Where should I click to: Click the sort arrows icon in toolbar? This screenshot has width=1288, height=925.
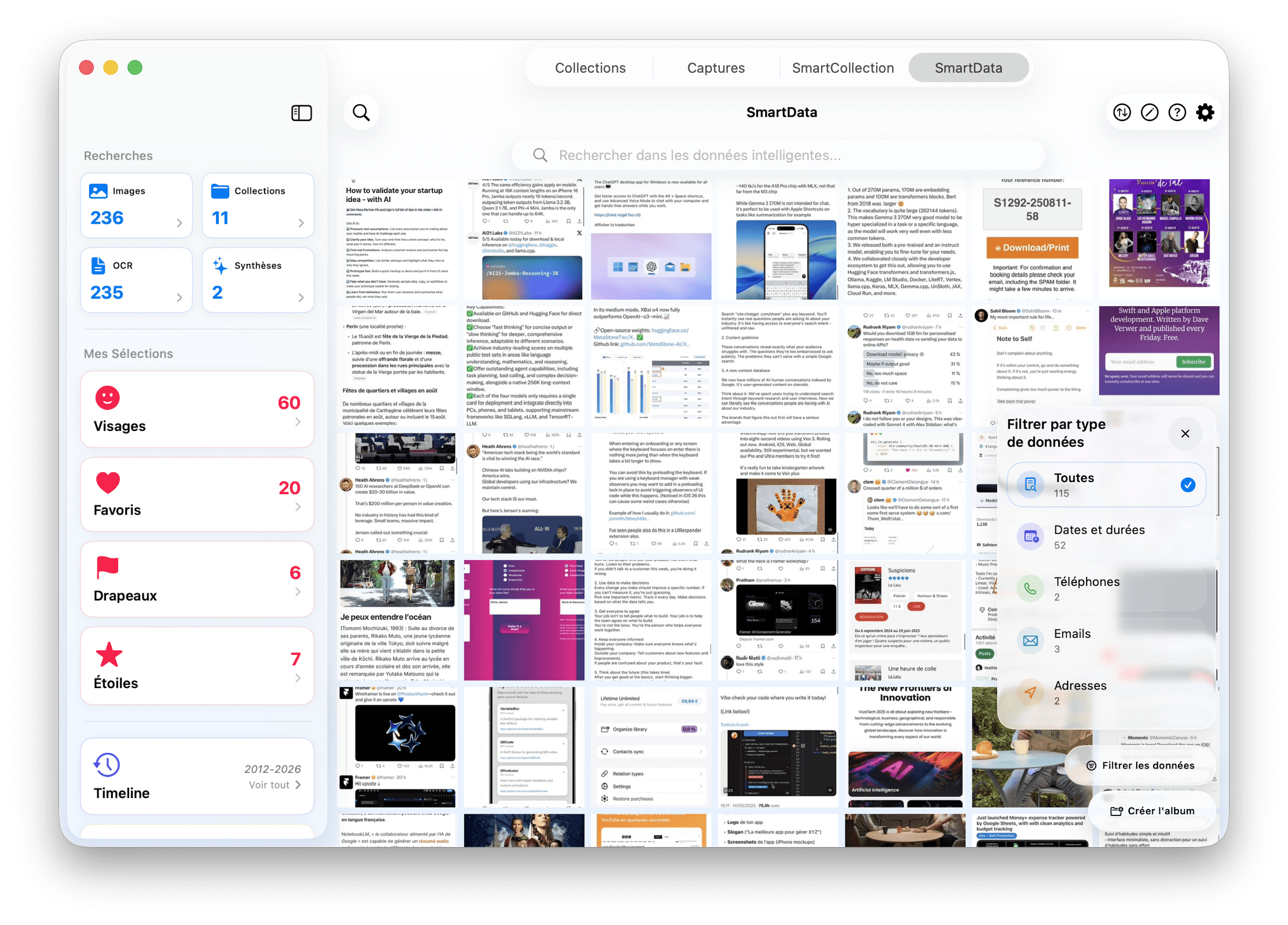pyautogui.click(x=1121, y=112)
